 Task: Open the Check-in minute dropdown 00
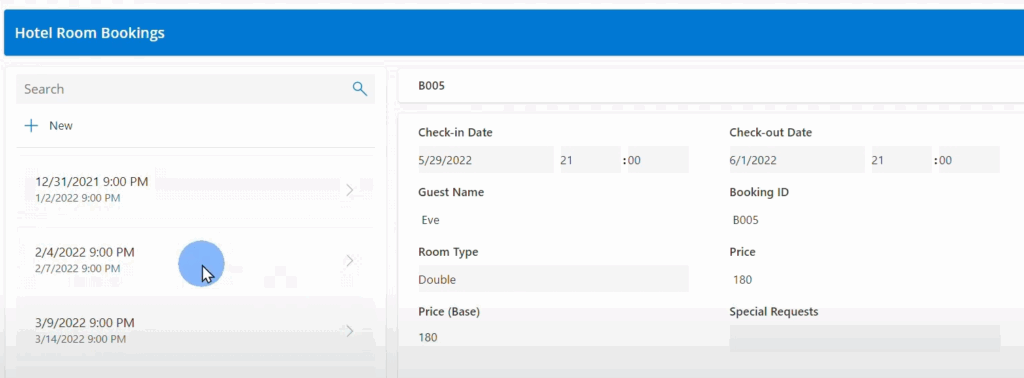click(657, 160)
